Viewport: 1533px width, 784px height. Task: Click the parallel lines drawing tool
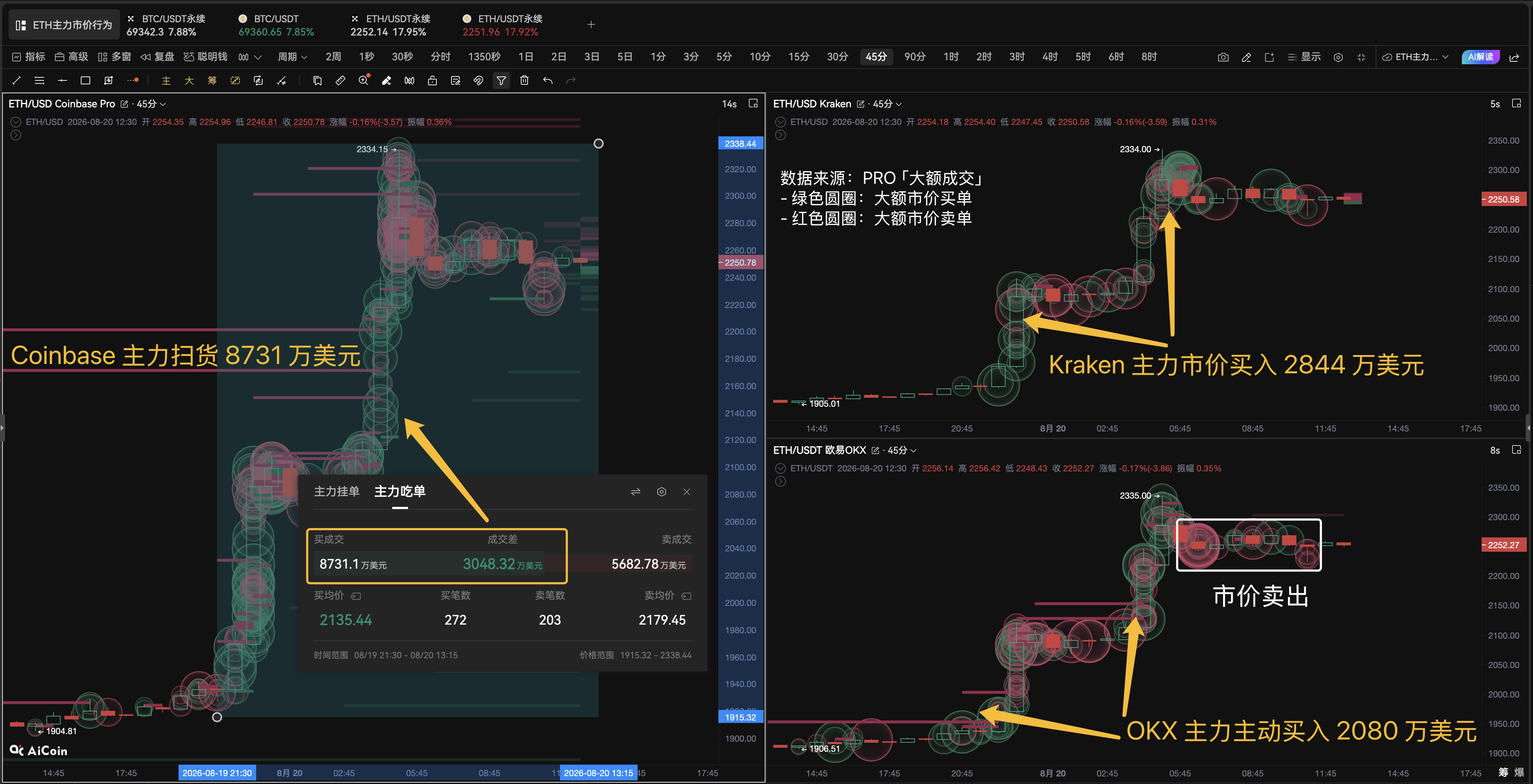(x=39, y=80)
